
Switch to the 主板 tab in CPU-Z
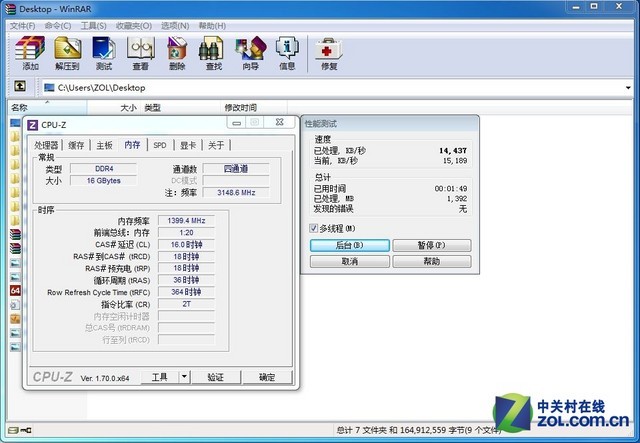(104, 145)
